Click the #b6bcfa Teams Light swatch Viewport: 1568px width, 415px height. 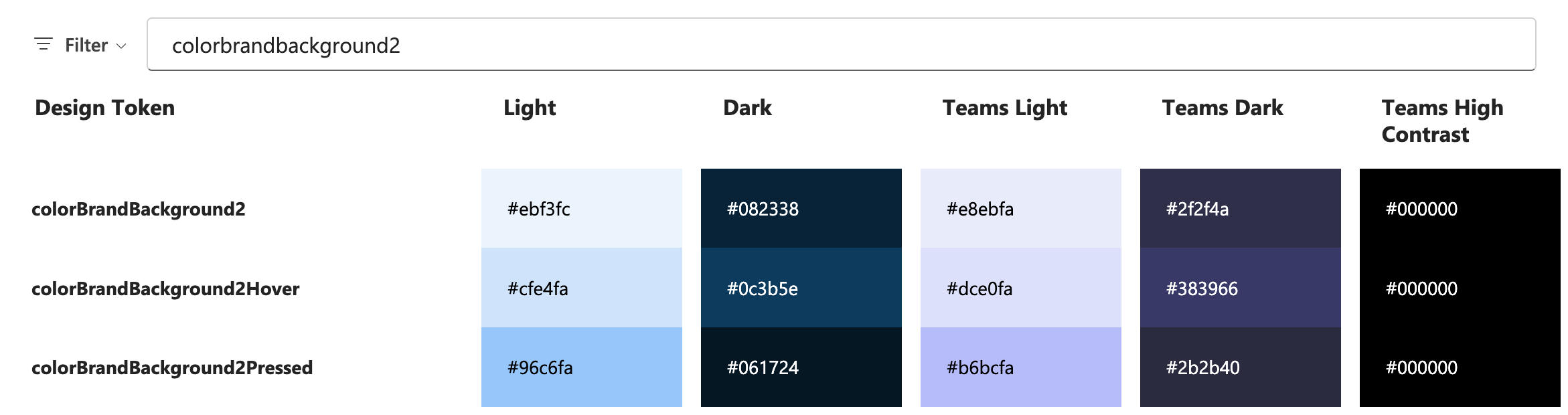(1020, 367)
